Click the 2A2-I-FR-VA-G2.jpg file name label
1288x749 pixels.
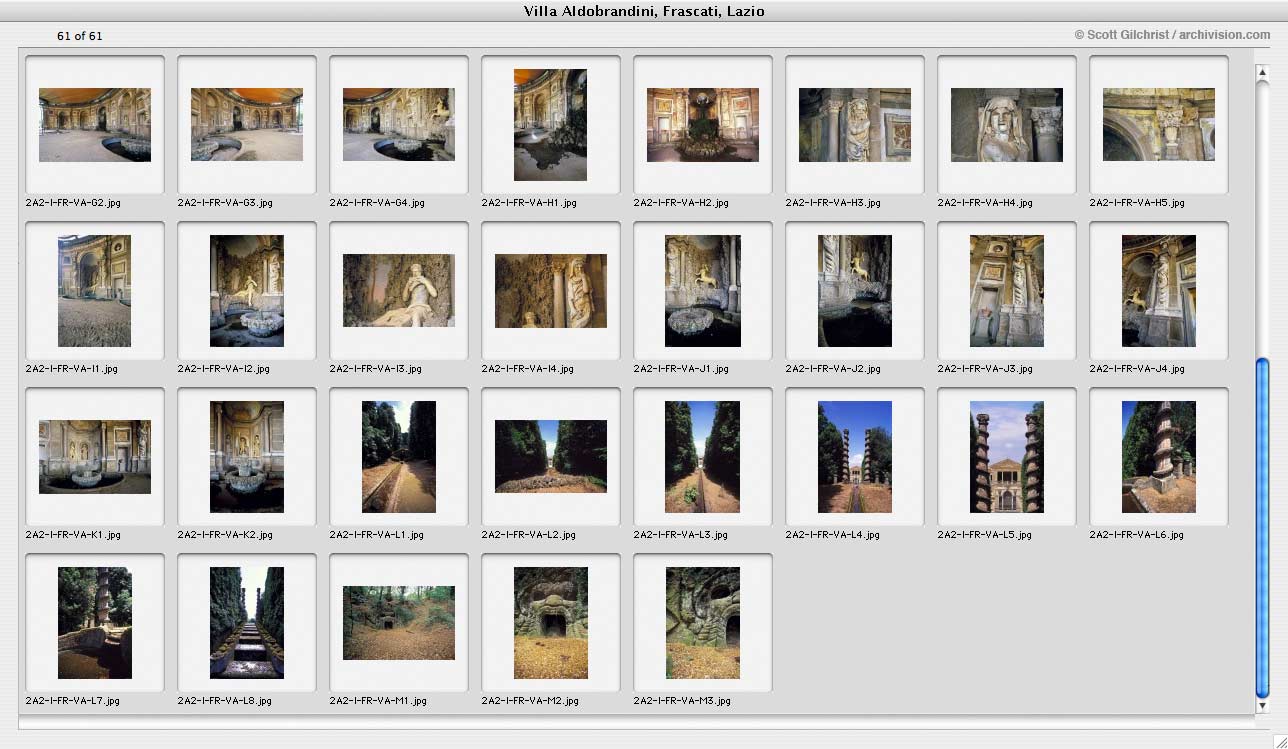pyautogui.click(x=73, y=203)
